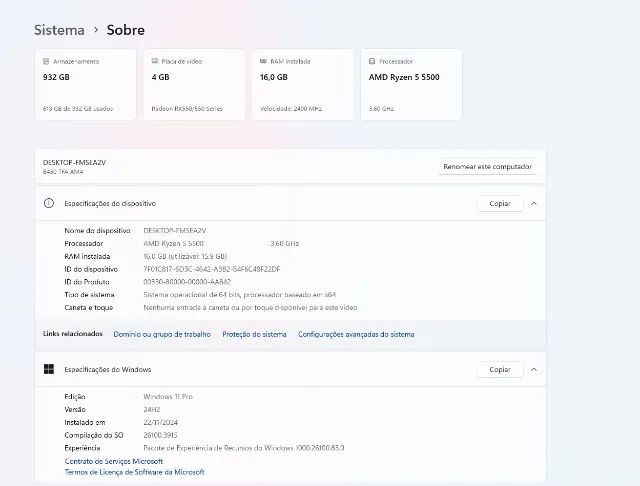Select 3.60 GHz in Processador row
Screen dimensions: 640x486
284,244
